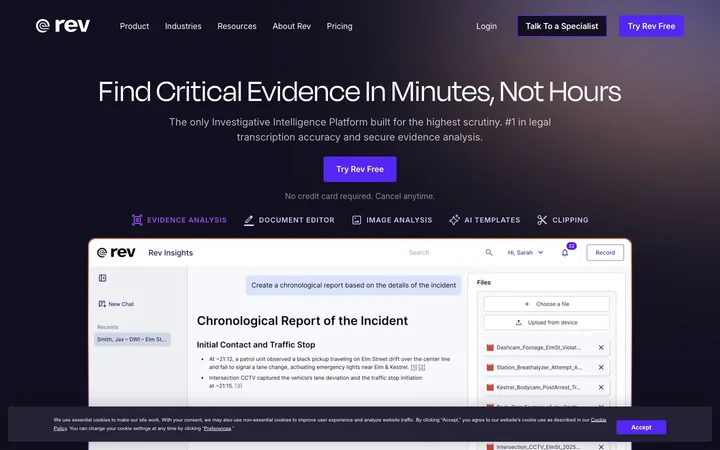Remove the Dashcam_Footage file
Screen dimensions: 720x450
[601, 348]
